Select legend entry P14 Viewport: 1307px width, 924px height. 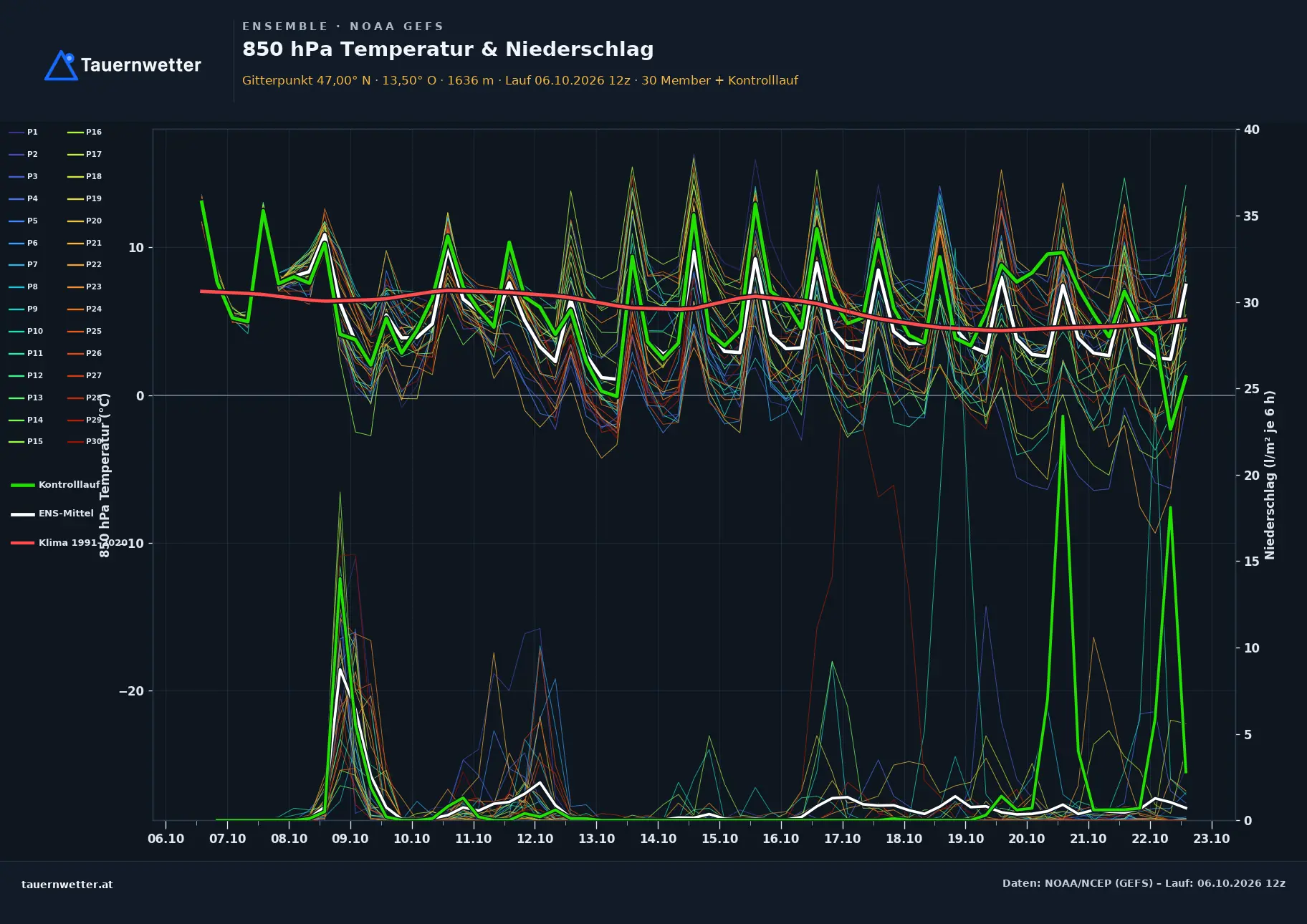26,420
